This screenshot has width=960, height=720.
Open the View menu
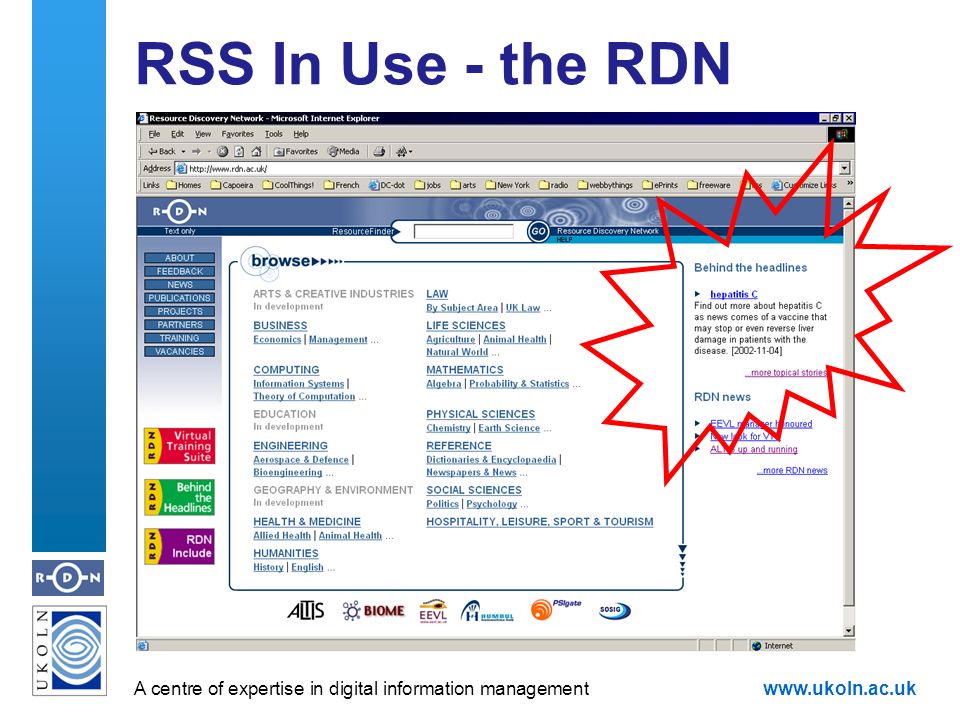tap(203, 134)
